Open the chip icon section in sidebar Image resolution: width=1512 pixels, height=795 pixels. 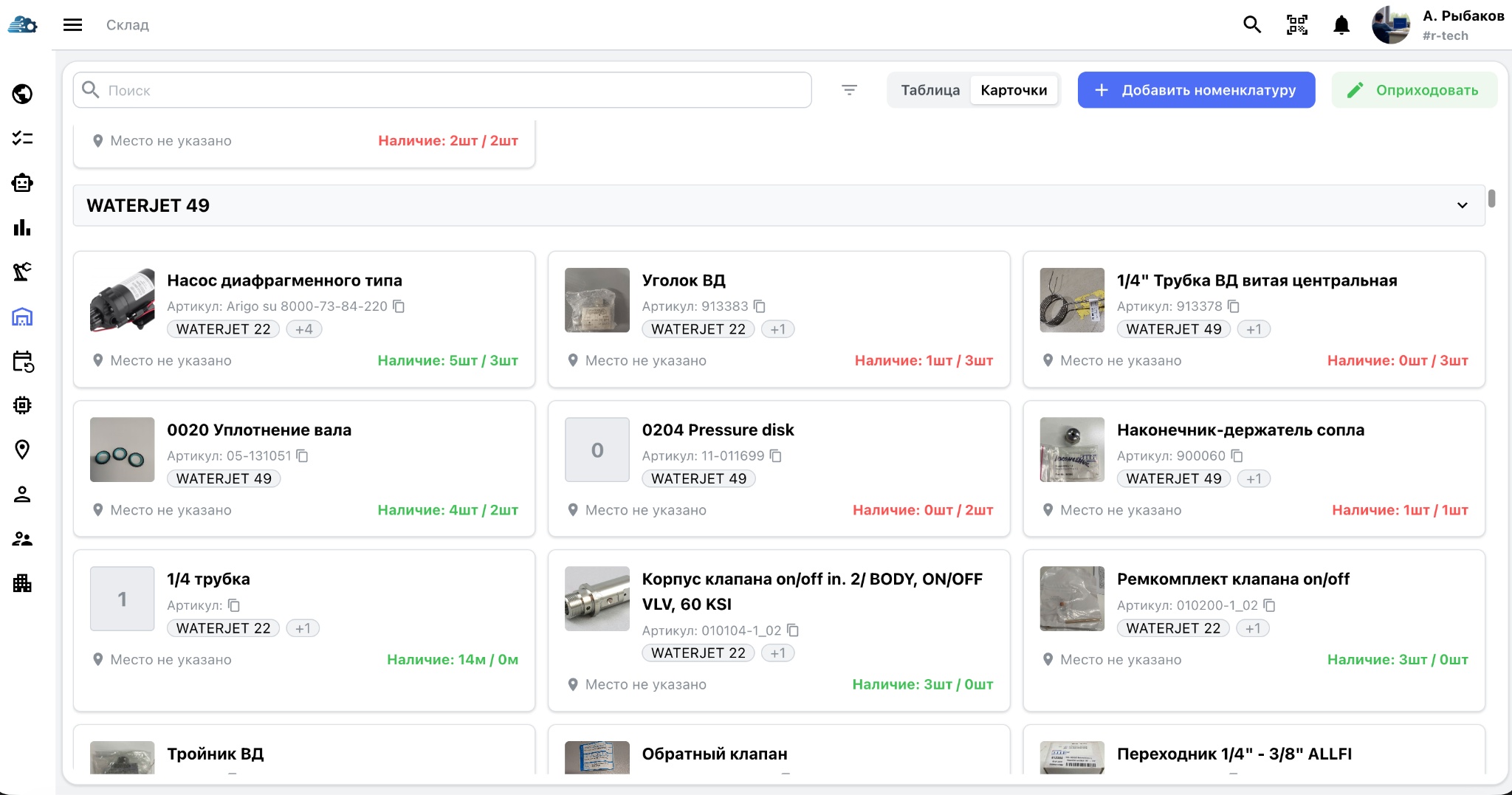(22, 405)
